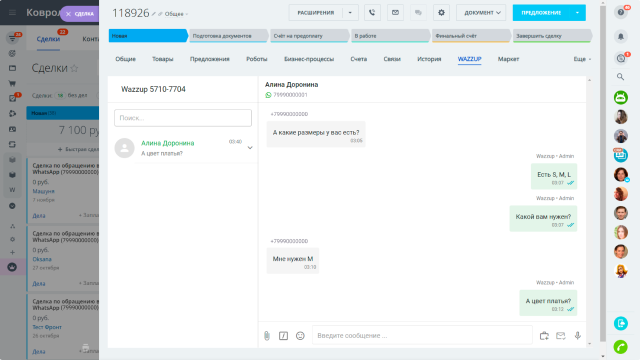This screenshot has height=360, width=640.
Task: Click the green phone dial button
Action: (x=621, y=347)
